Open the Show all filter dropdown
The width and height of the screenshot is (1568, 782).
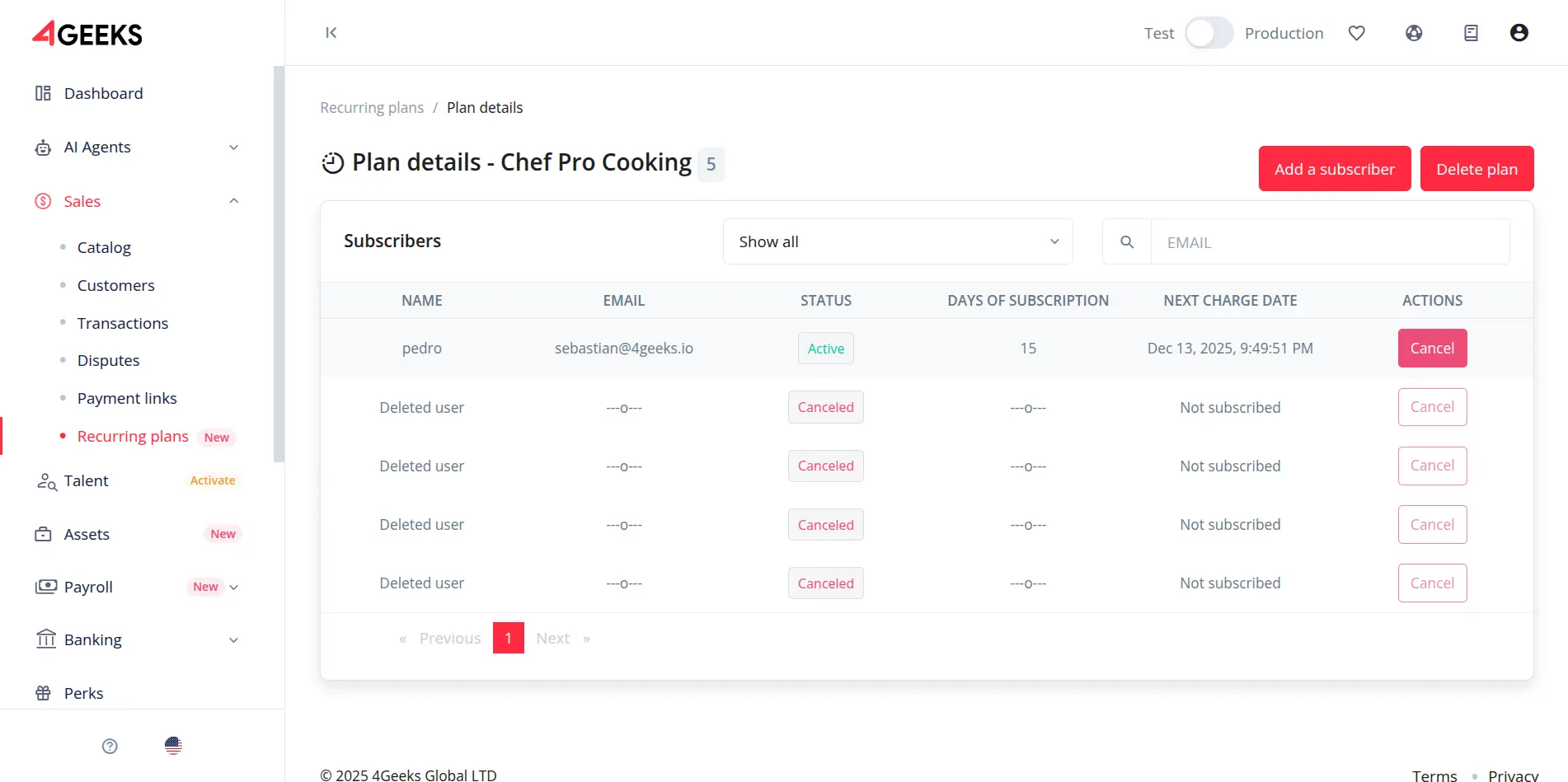[x=897, y=241]
